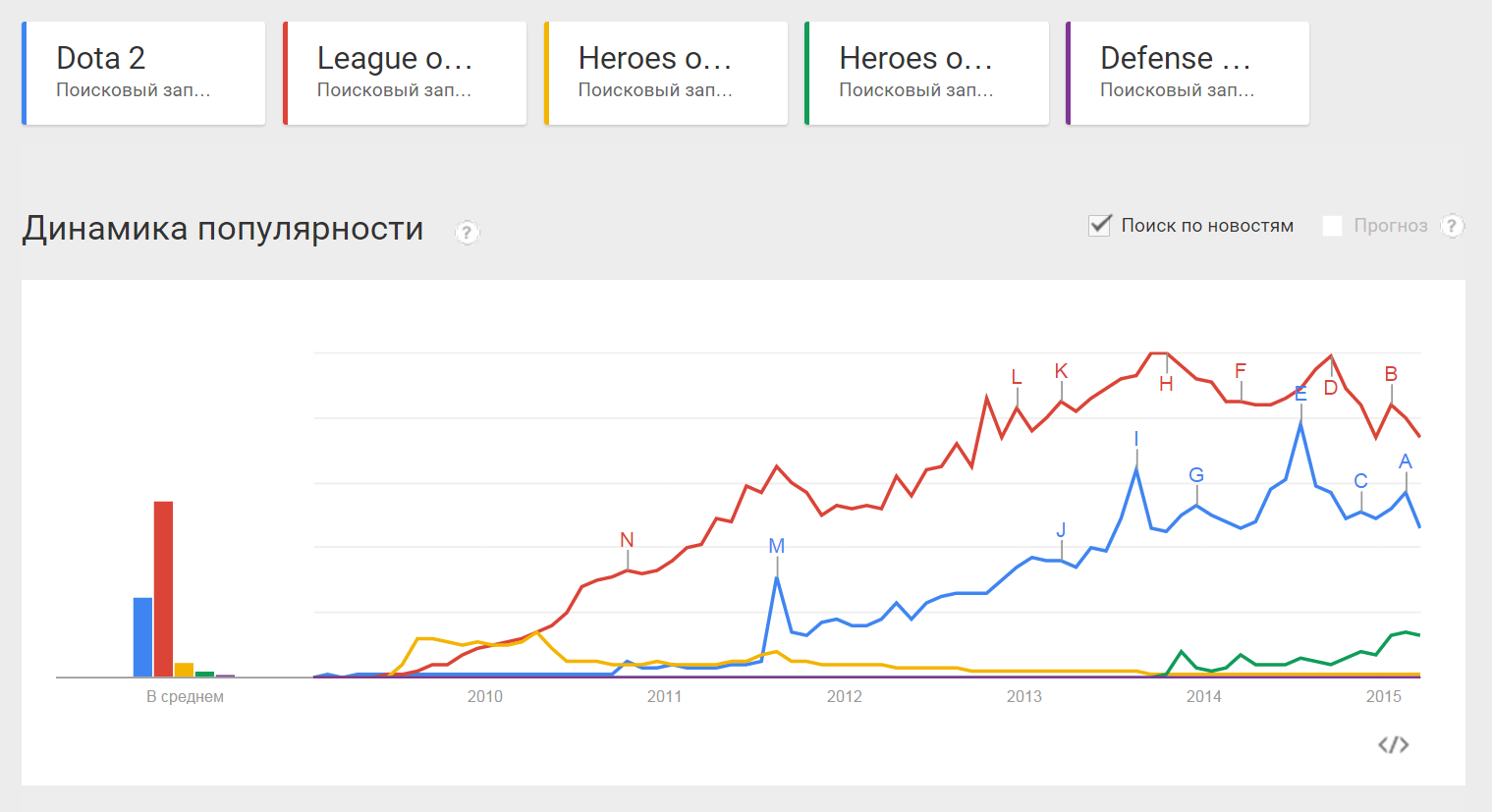
Task: Select the Defense ... search term card
Action: [x=1188, y=74]
